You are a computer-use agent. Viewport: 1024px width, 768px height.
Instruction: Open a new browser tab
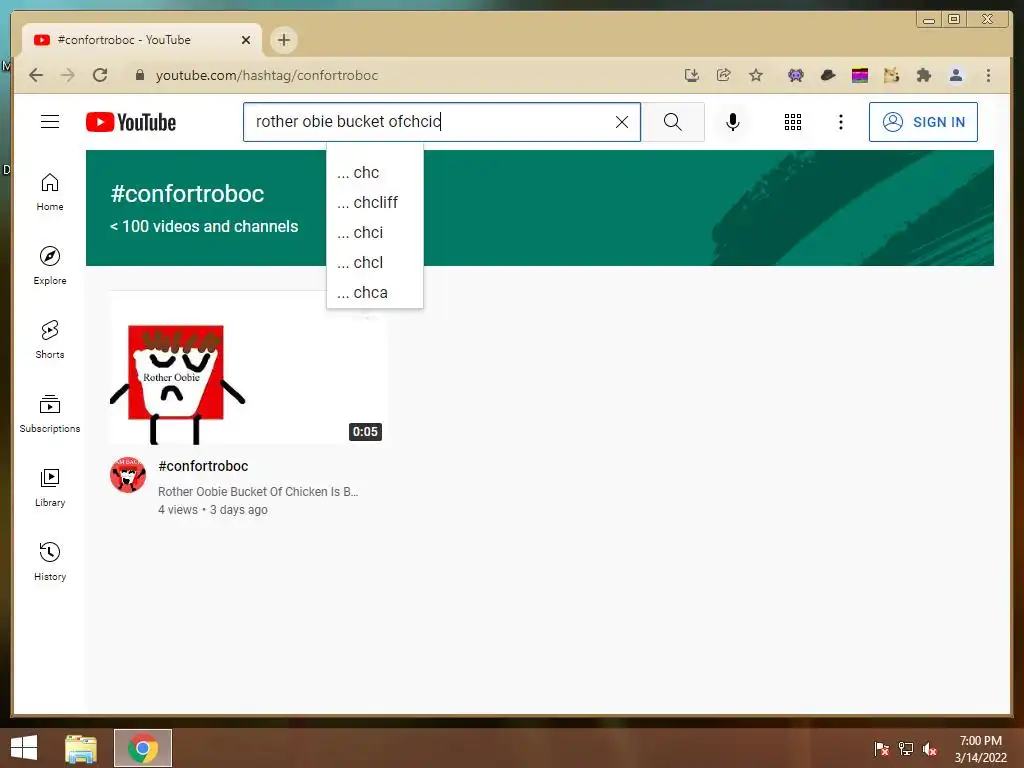click(x=283, y=40)
